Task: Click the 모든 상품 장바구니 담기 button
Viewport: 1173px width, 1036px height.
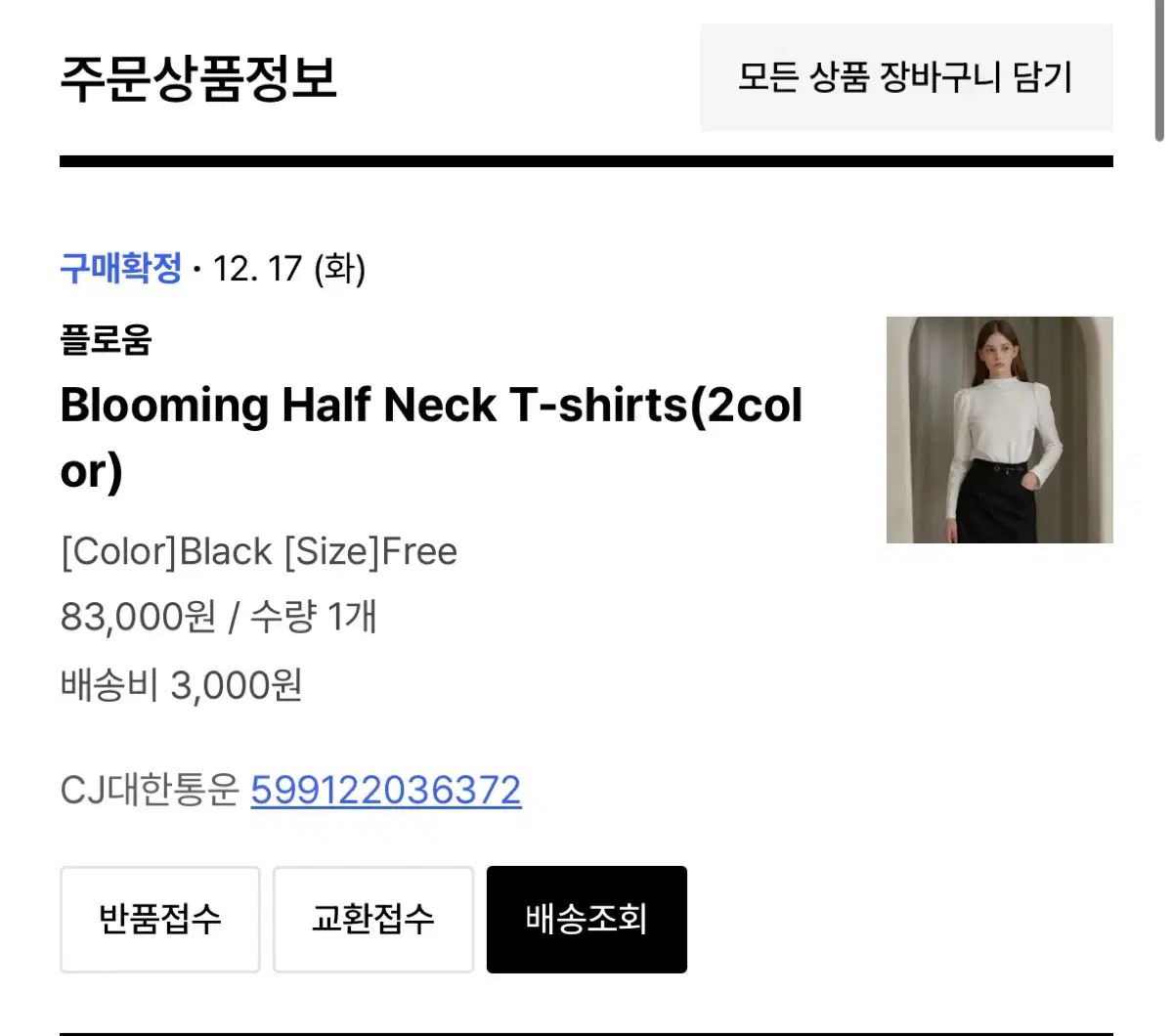Action: [905, 77]
